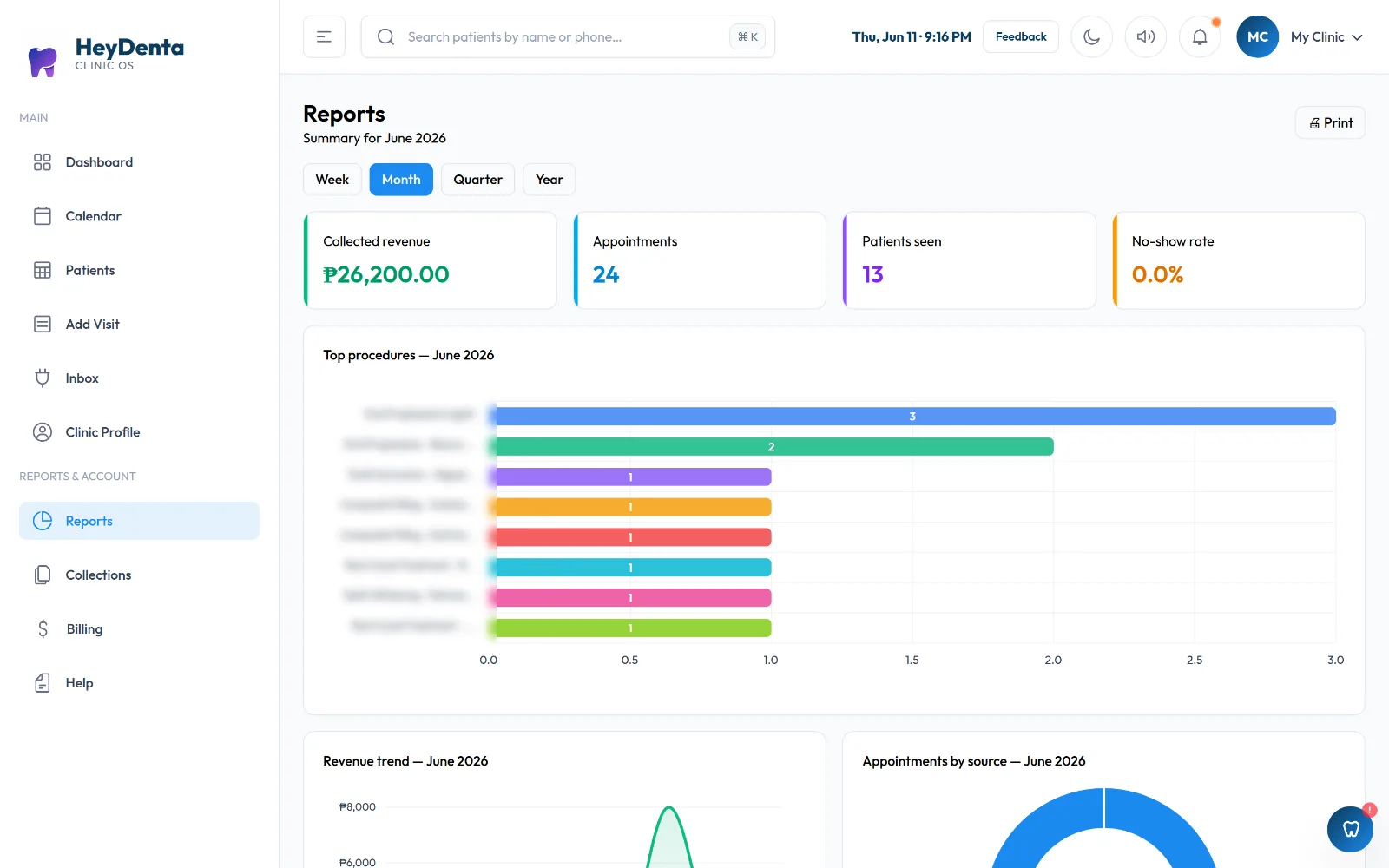The image size is (1389, 868).
Task: Click the Feedback button
Action: [1021, 36]
